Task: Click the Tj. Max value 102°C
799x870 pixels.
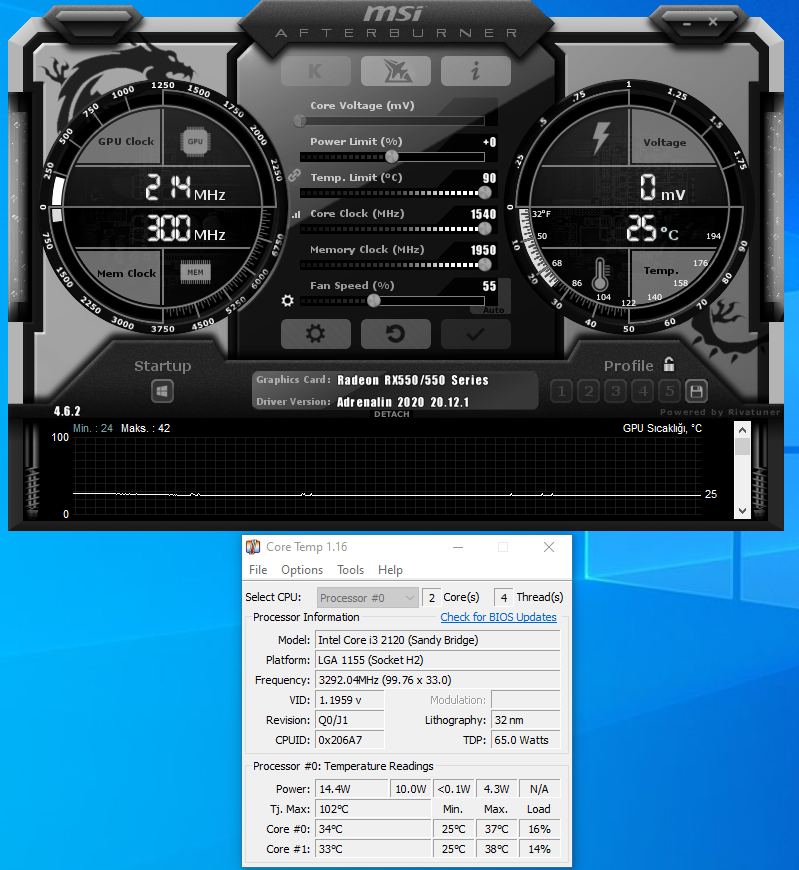Action: tap(373, 809)
